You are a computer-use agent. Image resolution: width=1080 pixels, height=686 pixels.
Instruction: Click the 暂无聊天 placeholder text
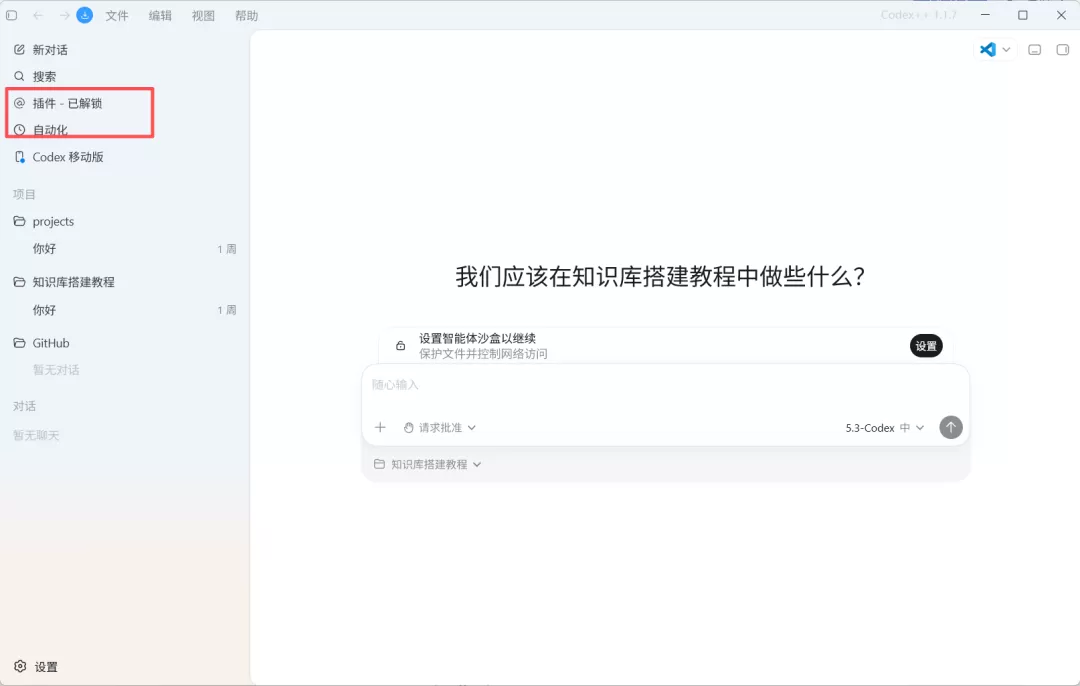36,435
